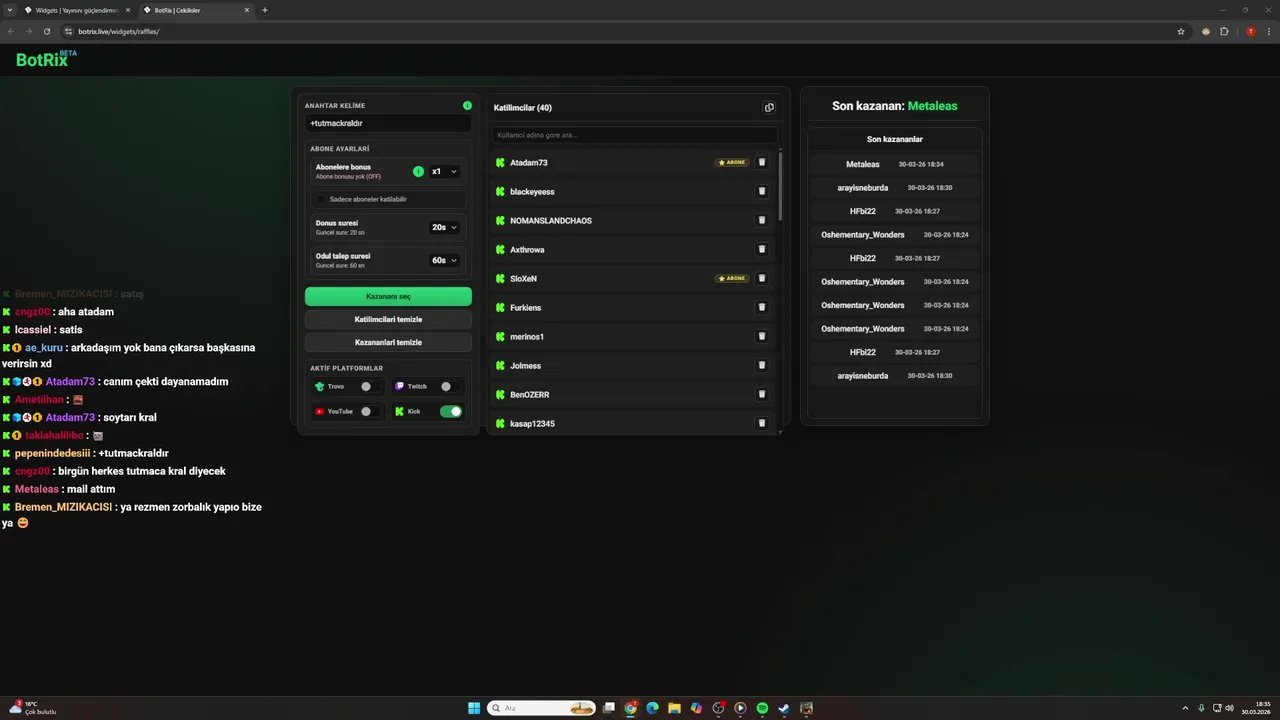Reload the page in browser toolbar
Viewport: 1280px width, 720px height.
click(x=47, y=31)
